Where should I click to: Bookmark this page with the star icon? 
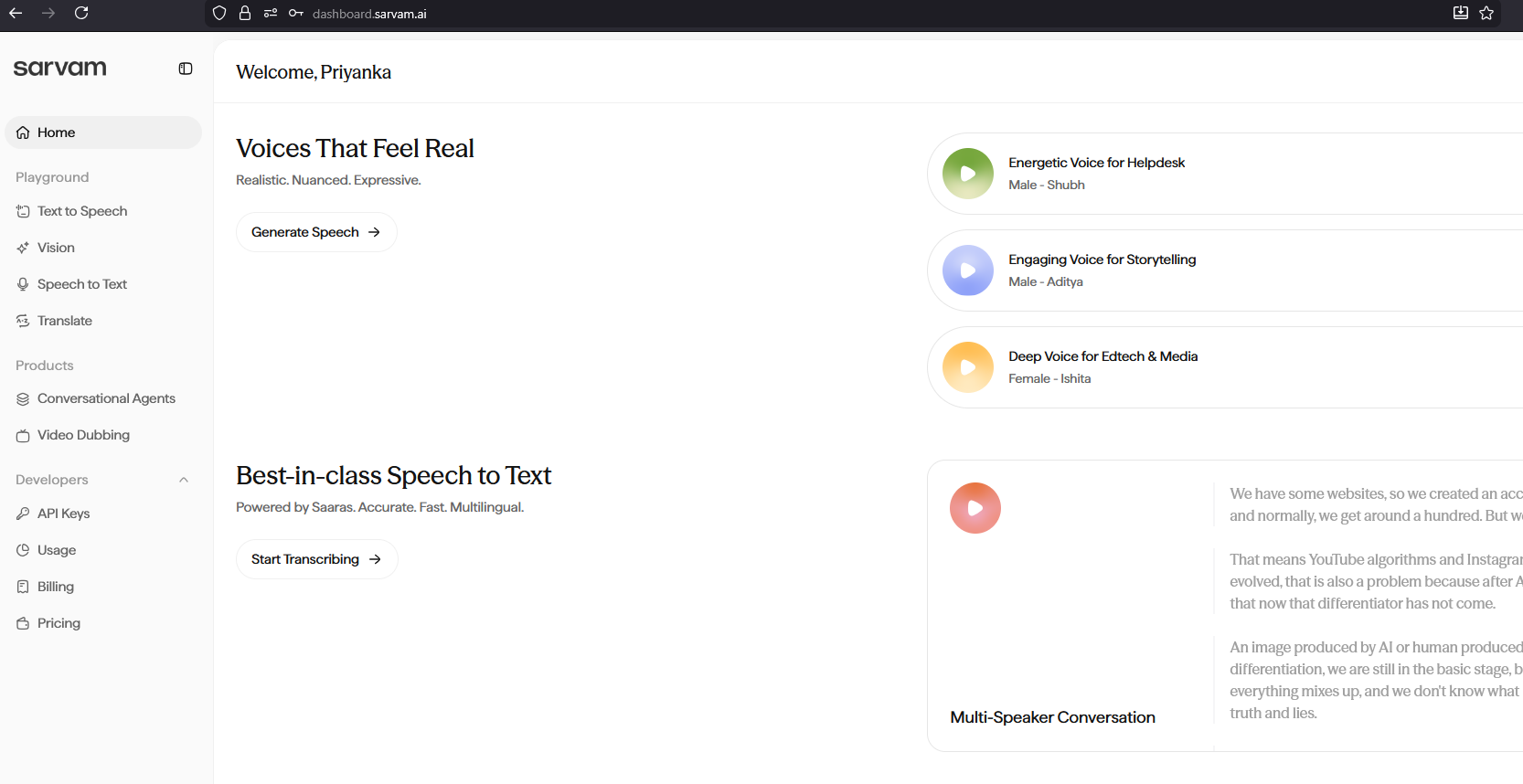(x=1486, y=13)
